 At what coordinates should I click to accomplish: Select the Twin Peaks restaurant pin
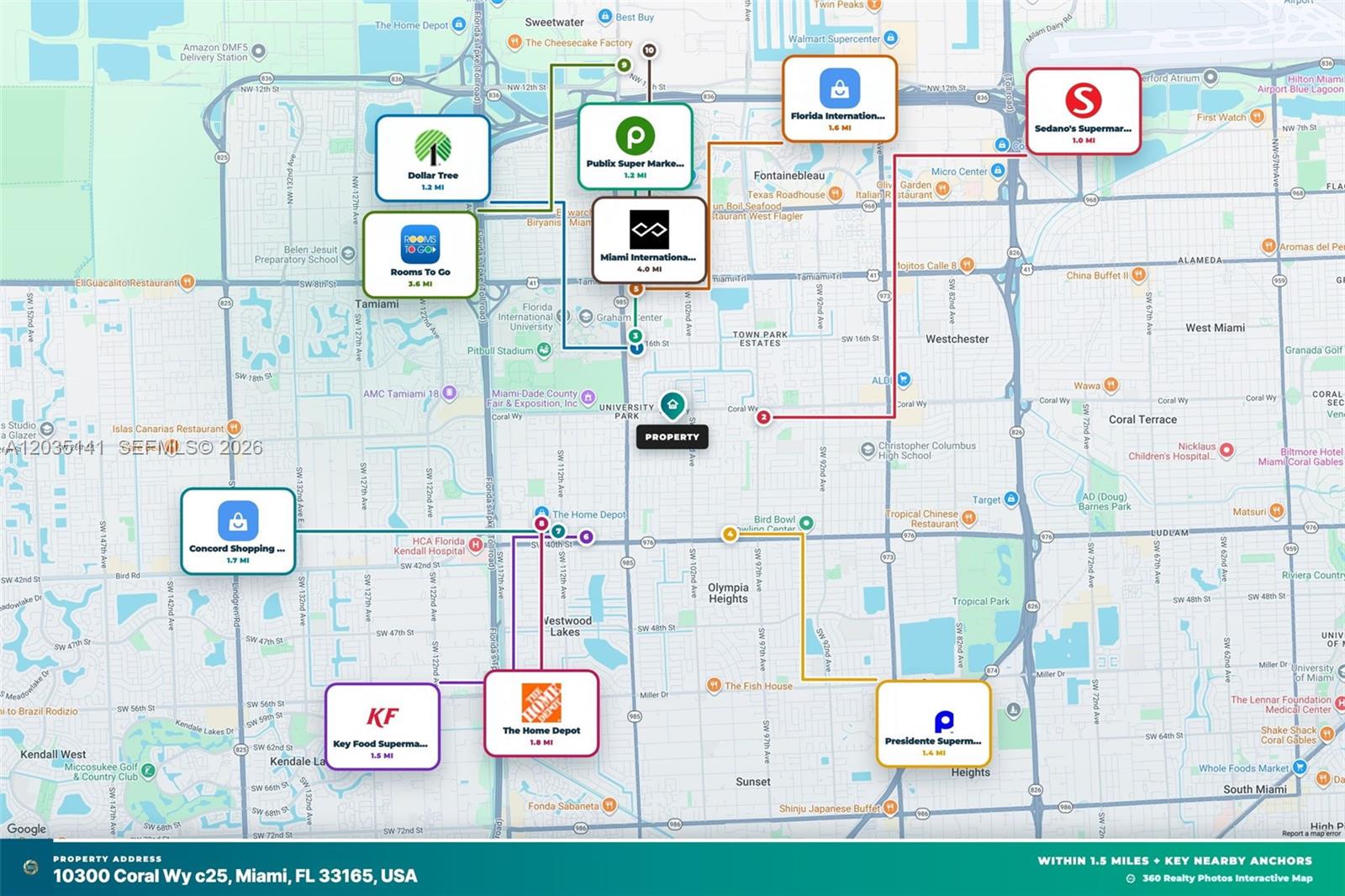(874, 5)
